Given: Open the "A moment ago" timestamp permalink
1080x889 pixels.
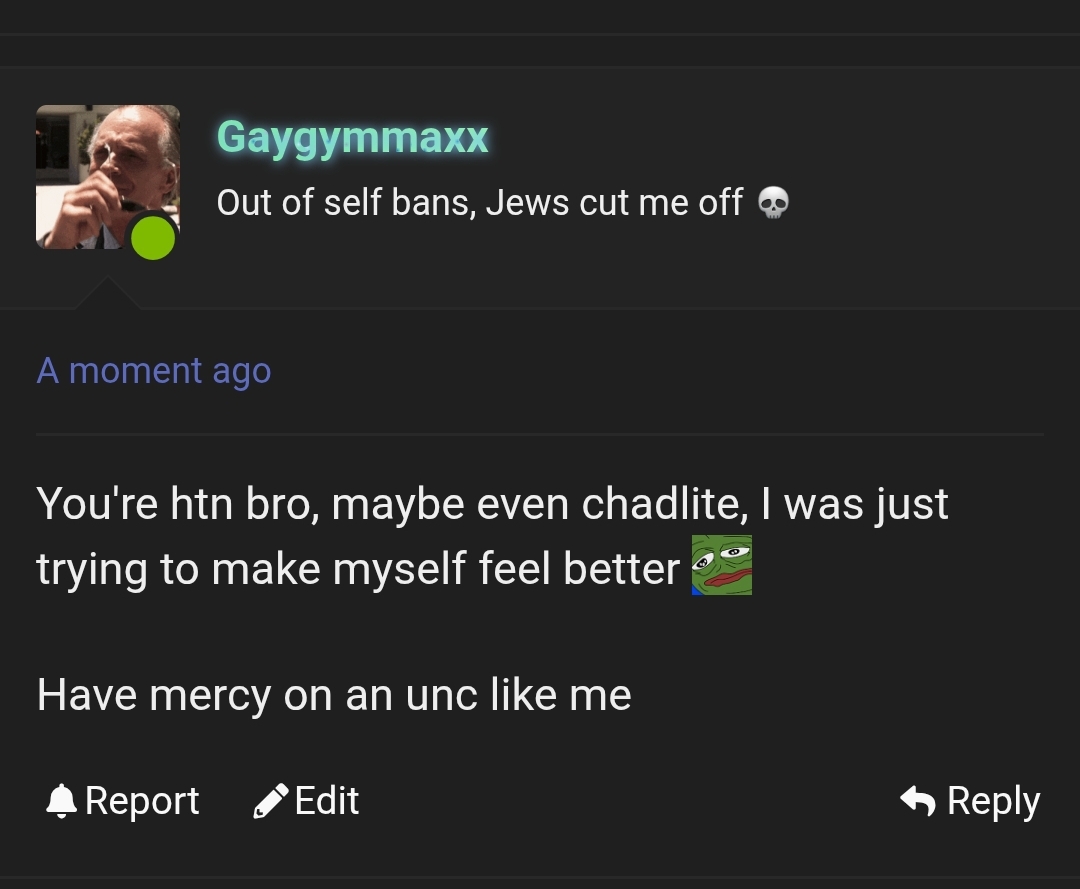Looking at the screenshot, I should [154, 371].
